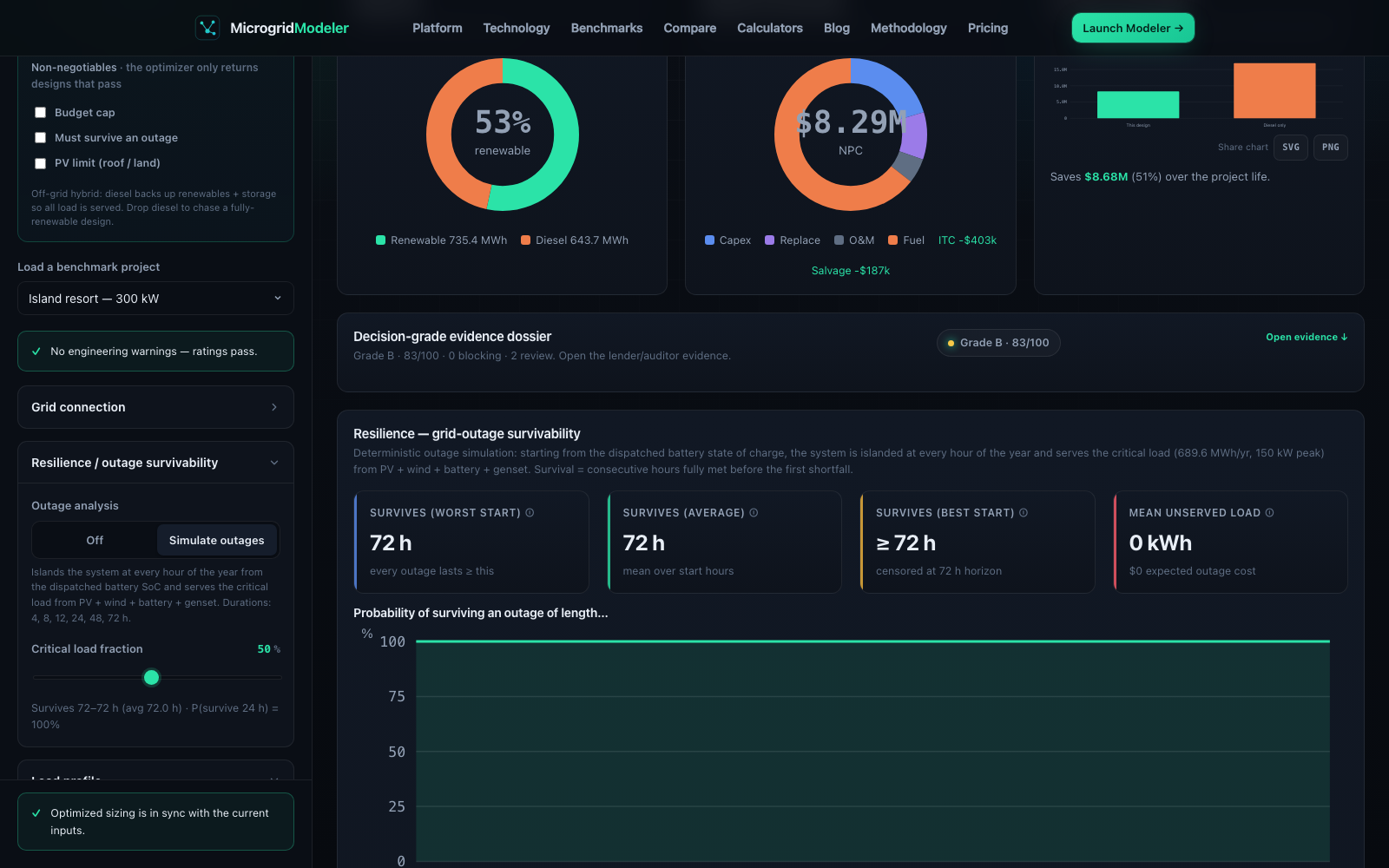Image resolution: width=1389 pixels, height=868 pixels.
Task: Export chart using the PNG button
Action: point(1330,148)
